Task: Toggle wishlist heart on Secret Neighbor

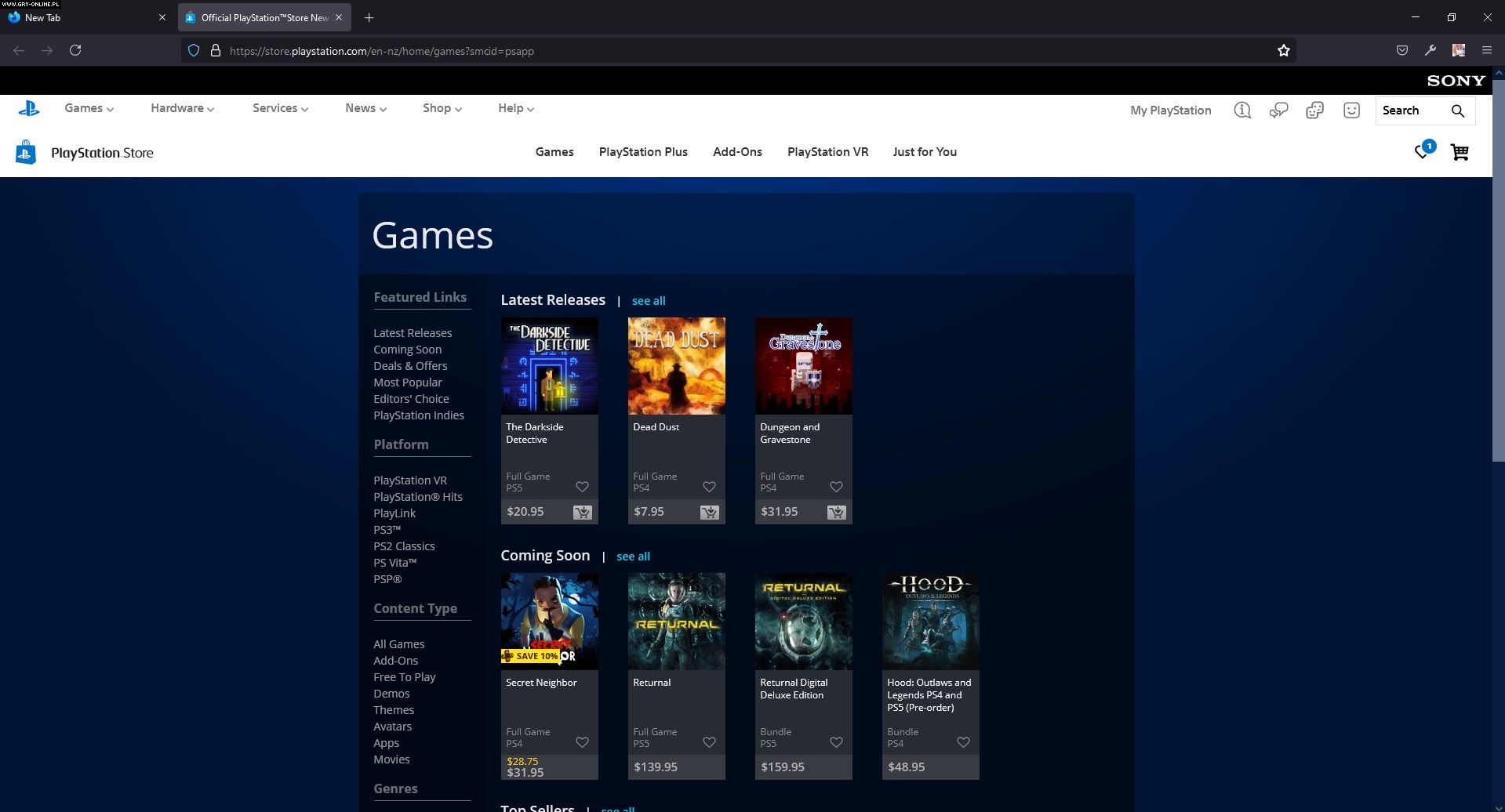Action: point(582,742)
